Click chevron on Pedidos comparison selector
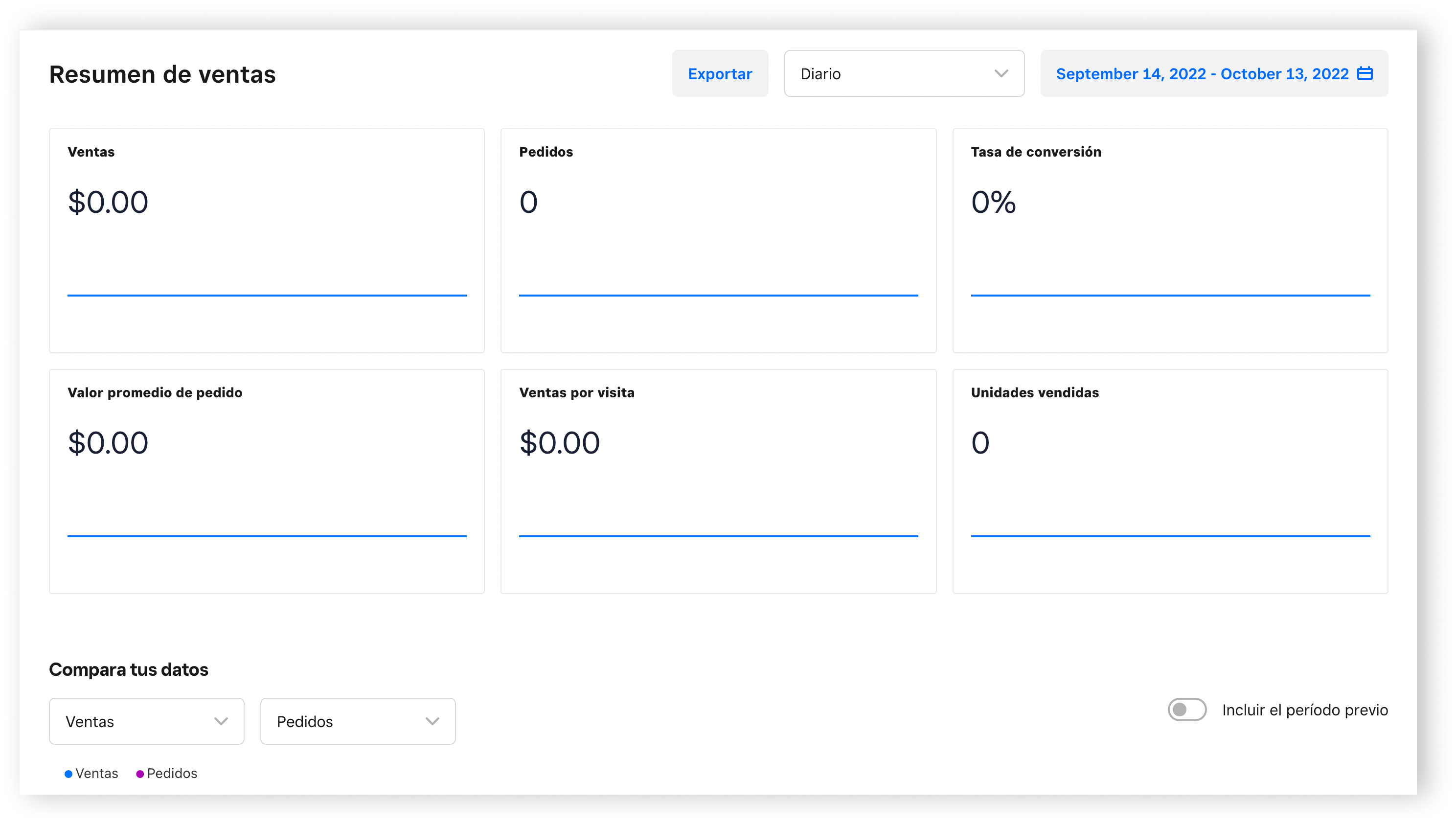 tap(432, 721)
